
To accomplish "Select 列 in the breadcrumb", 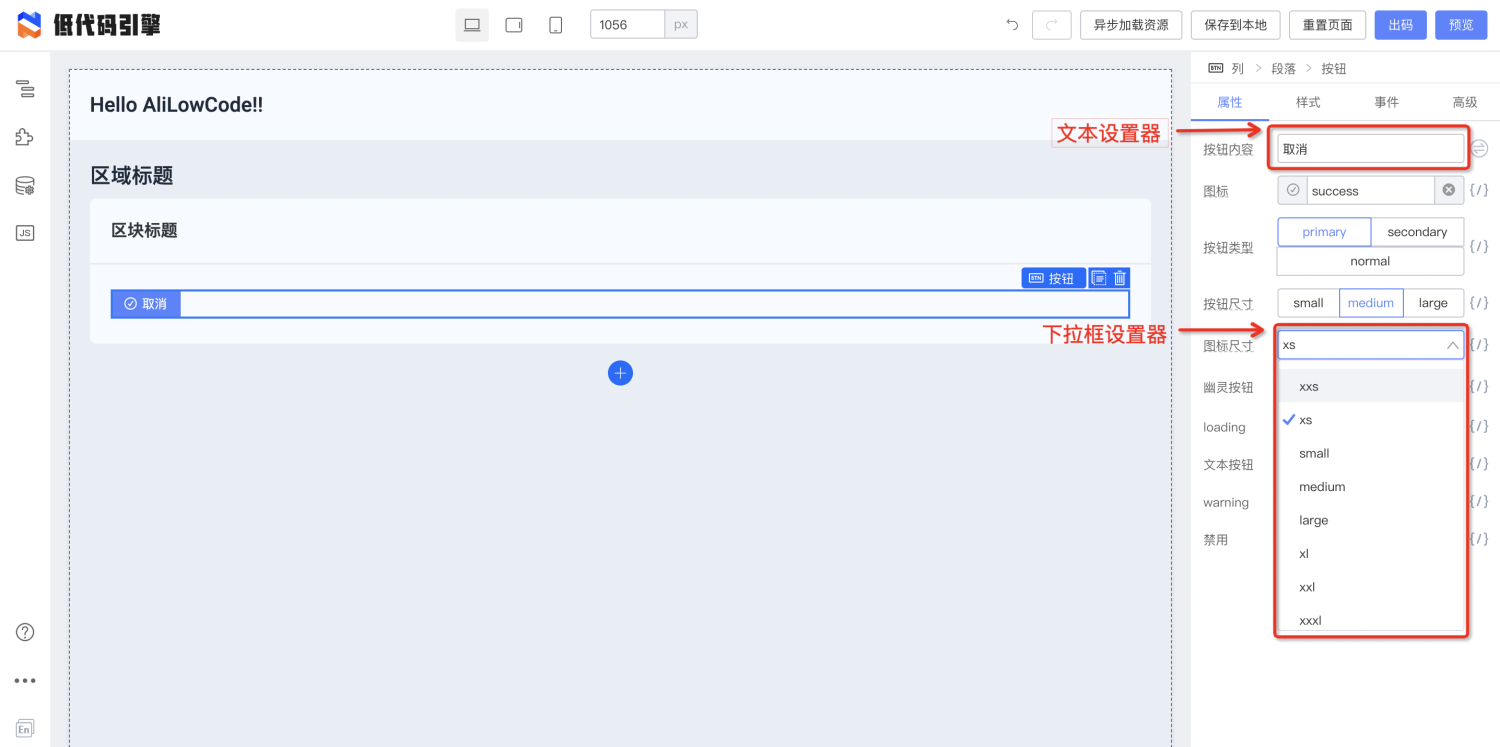I will pyautogui.click(x=1238, y=69).
